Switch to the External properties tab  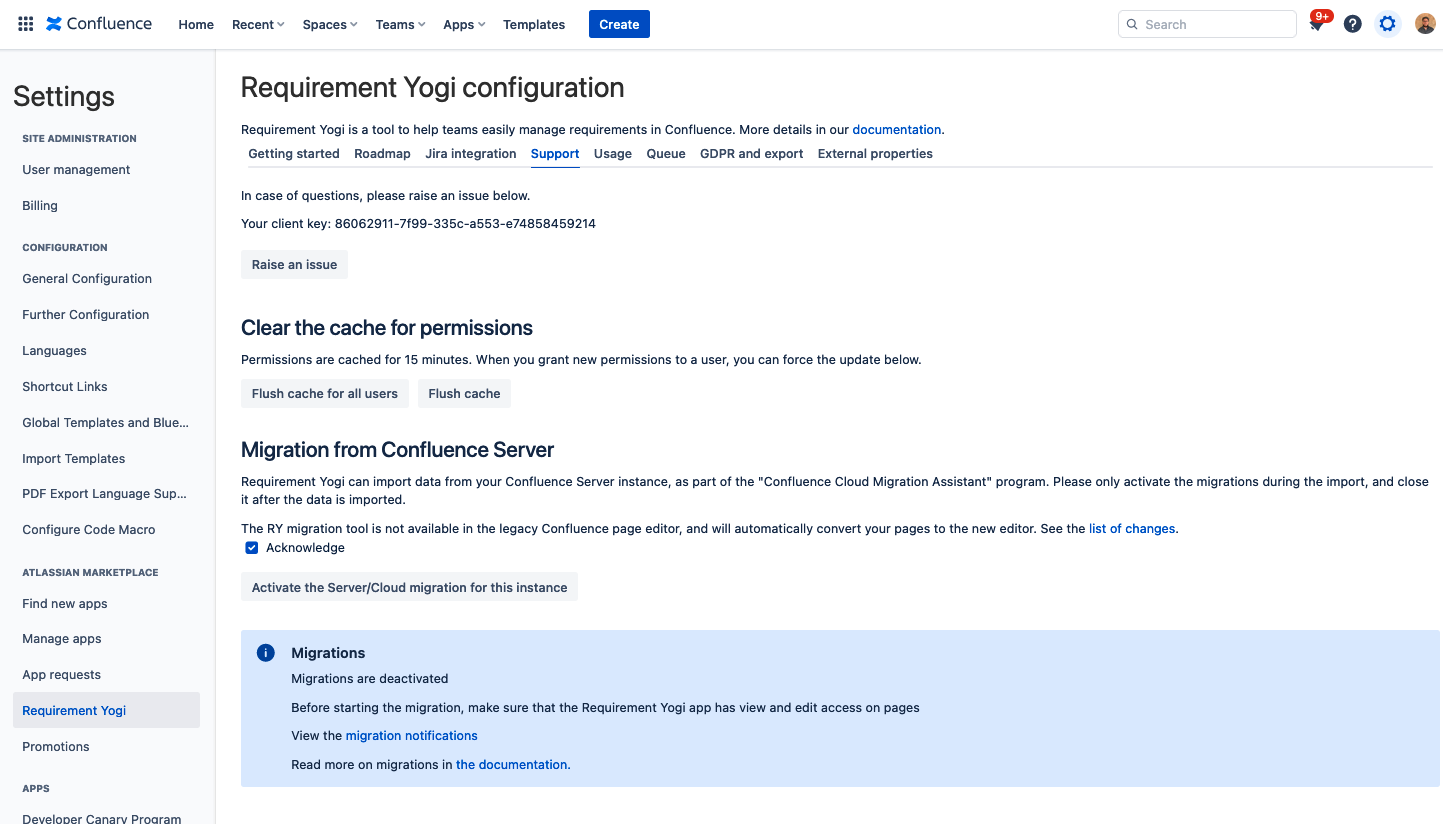875,153
